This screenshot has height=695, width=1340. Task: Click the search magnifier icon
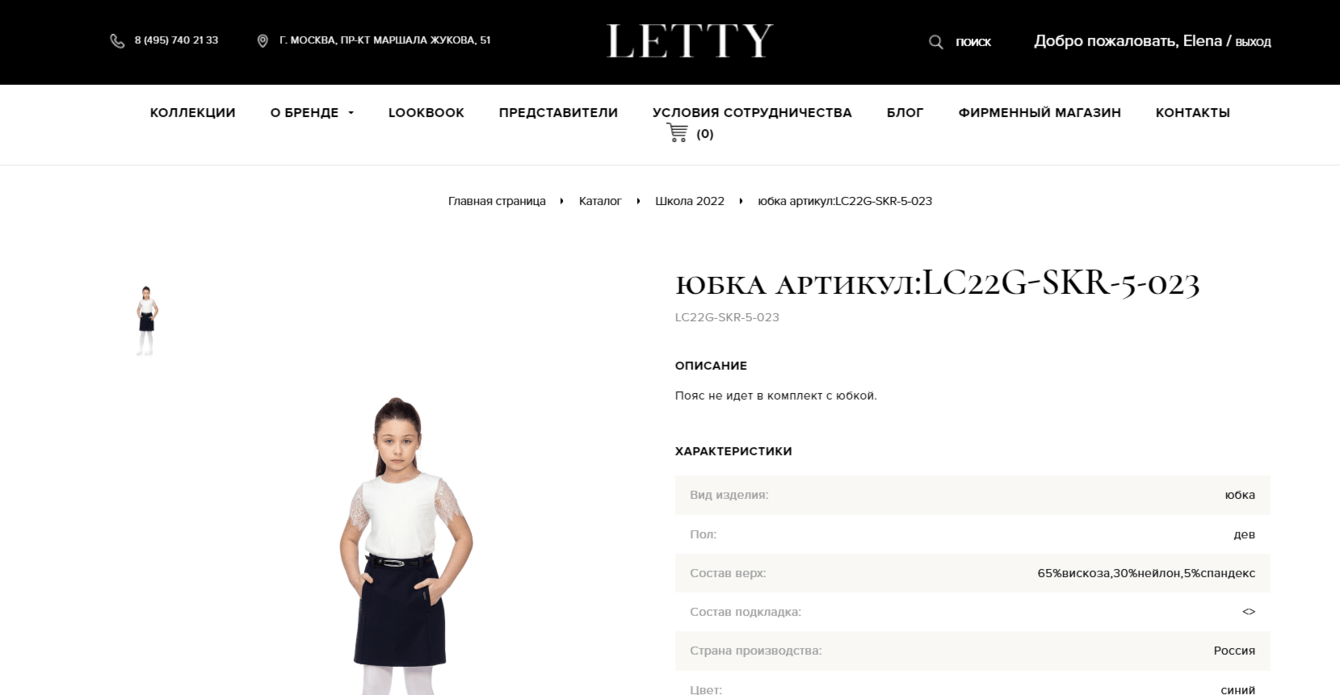[936, 42]
